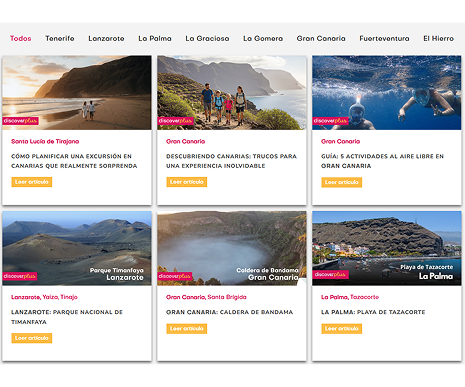465x387 pixels.
Task: Open the Guía 5 actividades al aire libre title
Action: click(x=382, y=161)
